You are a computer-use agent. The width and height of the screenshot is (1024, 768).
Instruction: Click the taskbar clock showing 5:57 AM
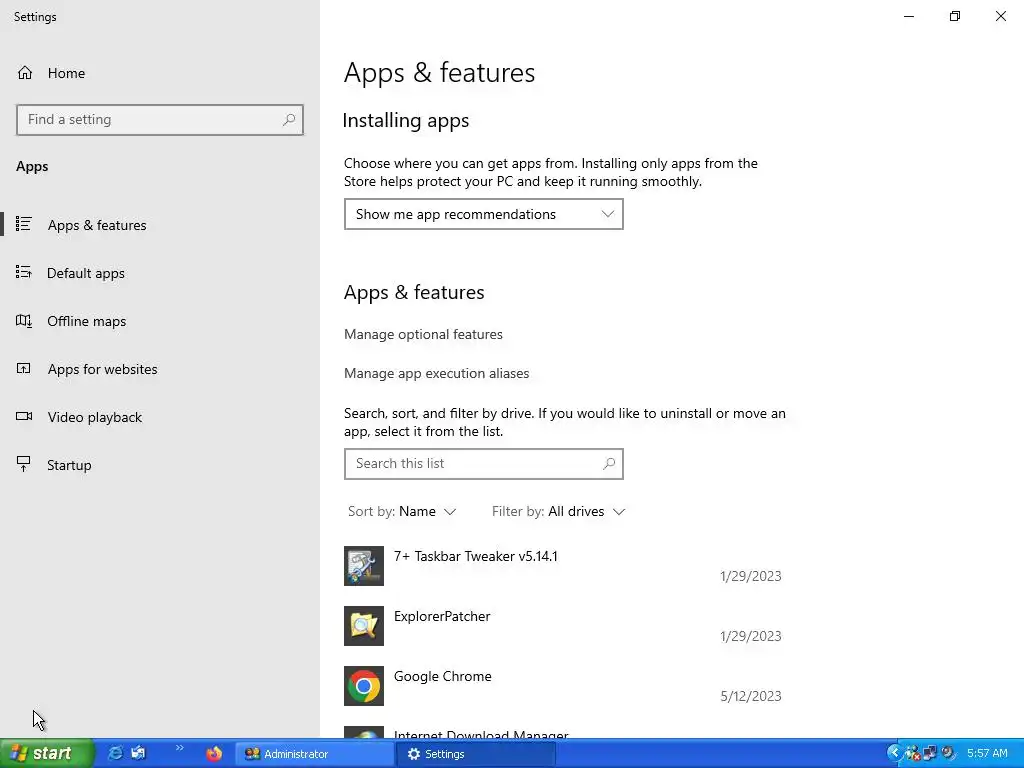(987, 754)
